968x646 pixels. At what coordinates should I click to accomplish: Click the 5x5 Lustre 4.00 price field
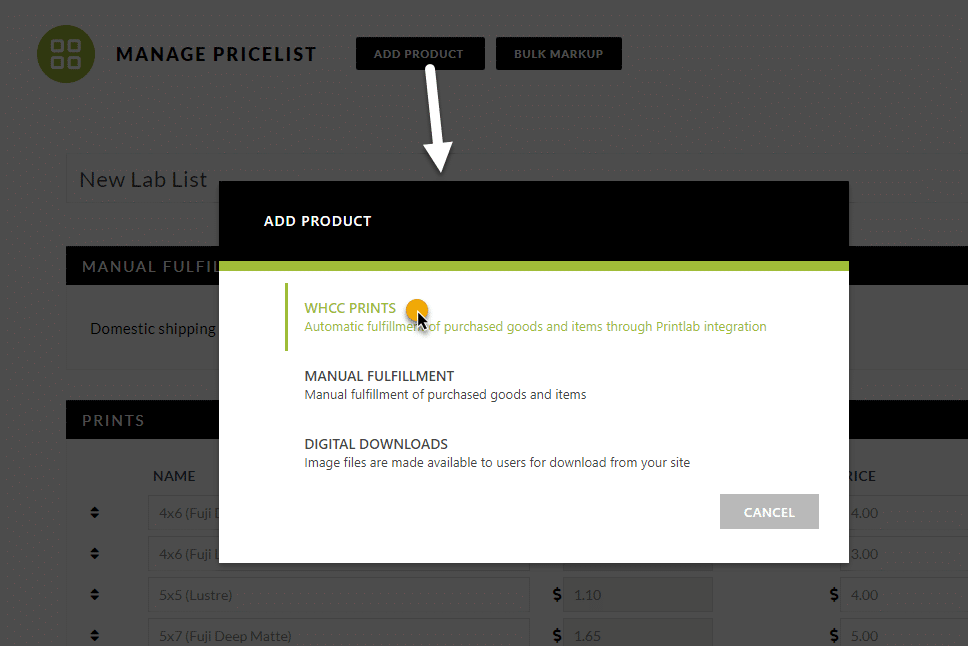click(x=904, y=595)
